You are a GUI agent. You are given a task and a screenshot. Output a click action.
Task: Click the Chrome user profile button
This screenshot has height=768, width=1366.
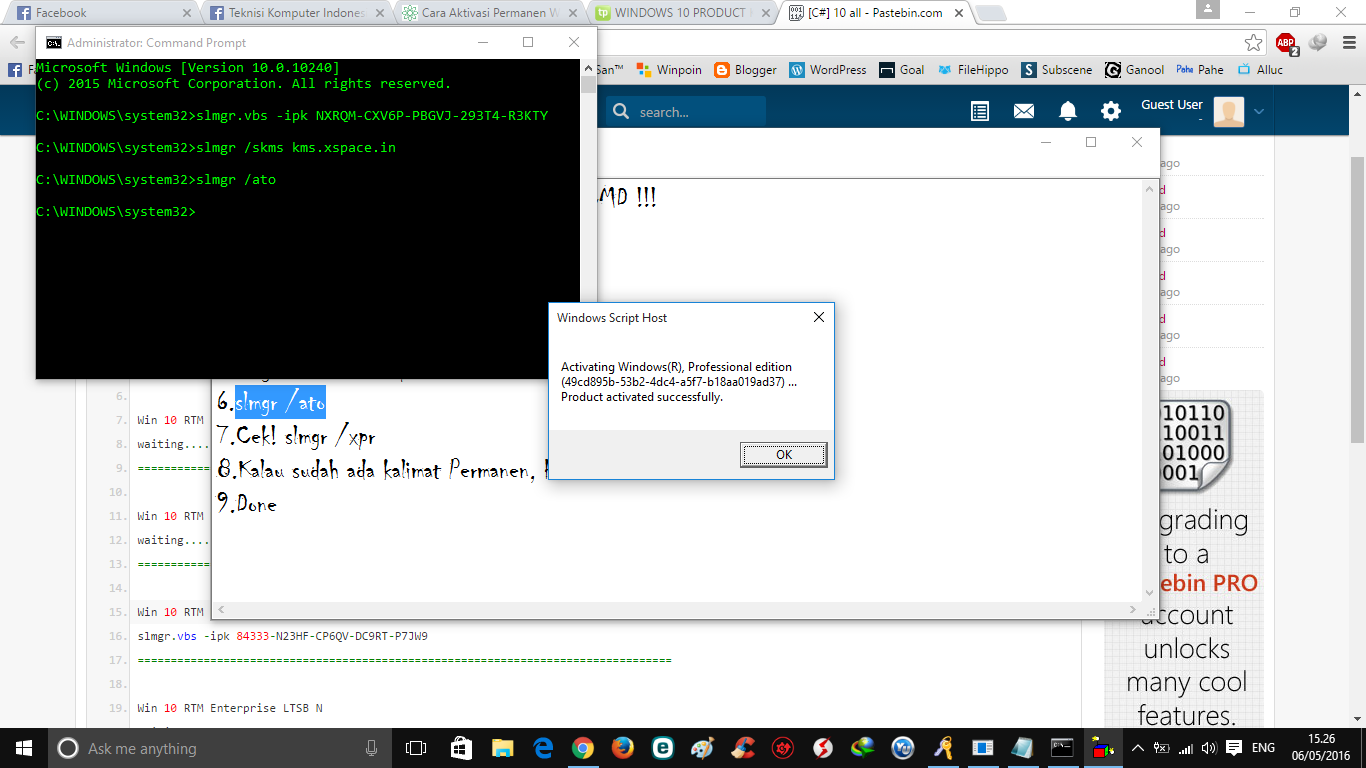point(1207,10)
